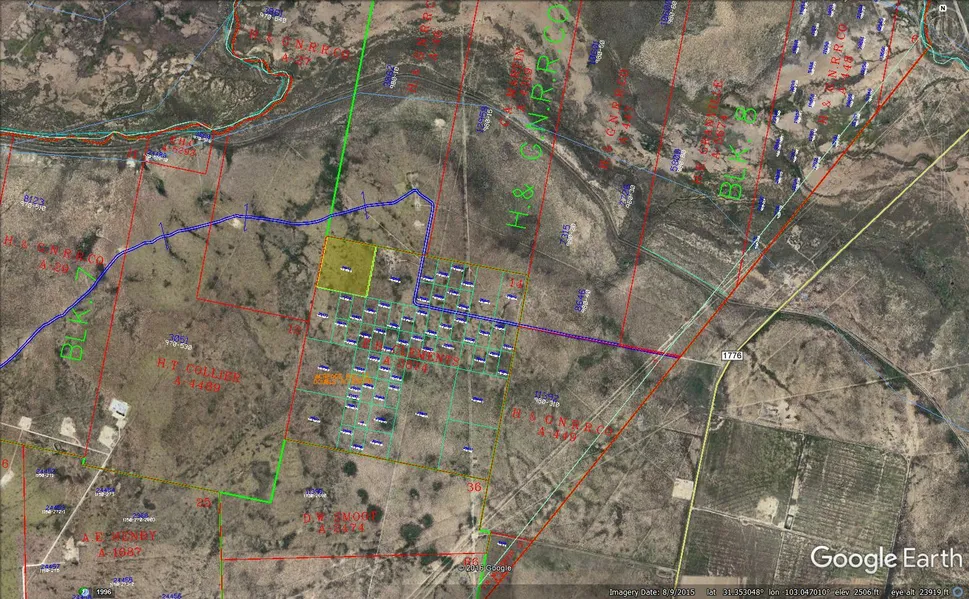Select the blue 7315 well label

(565, 233)
